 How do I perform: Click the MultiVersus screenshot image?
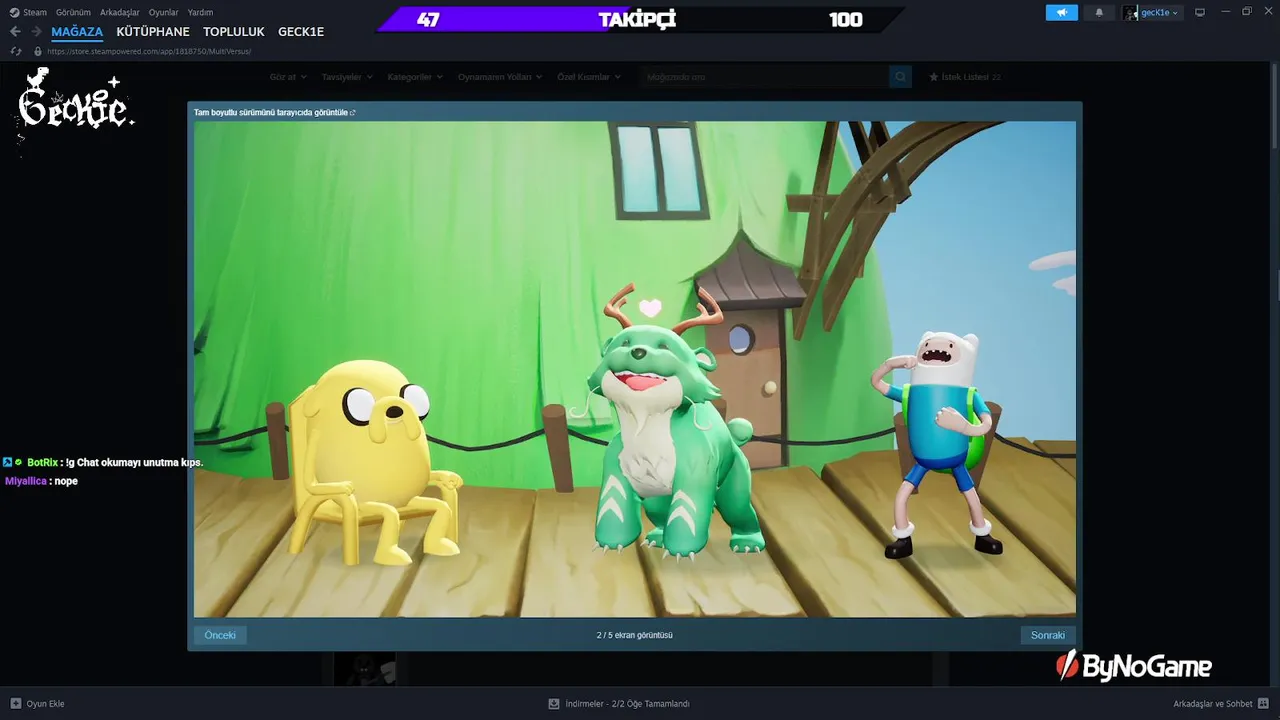click(635, 369)
